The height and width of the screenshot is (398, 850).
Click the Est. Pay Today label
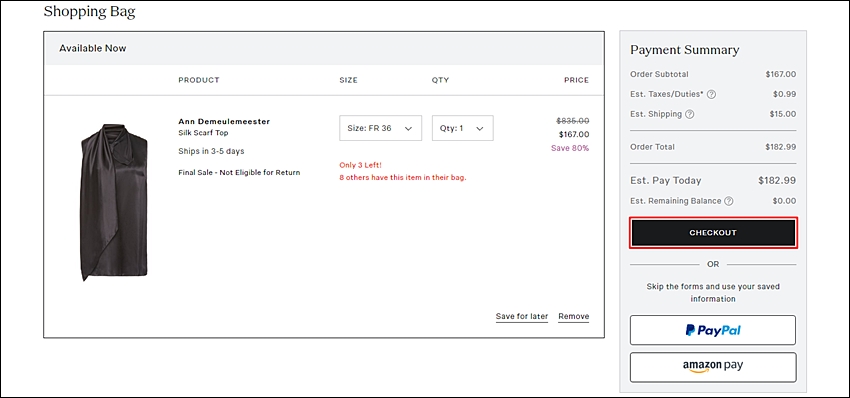click(666, 181)
